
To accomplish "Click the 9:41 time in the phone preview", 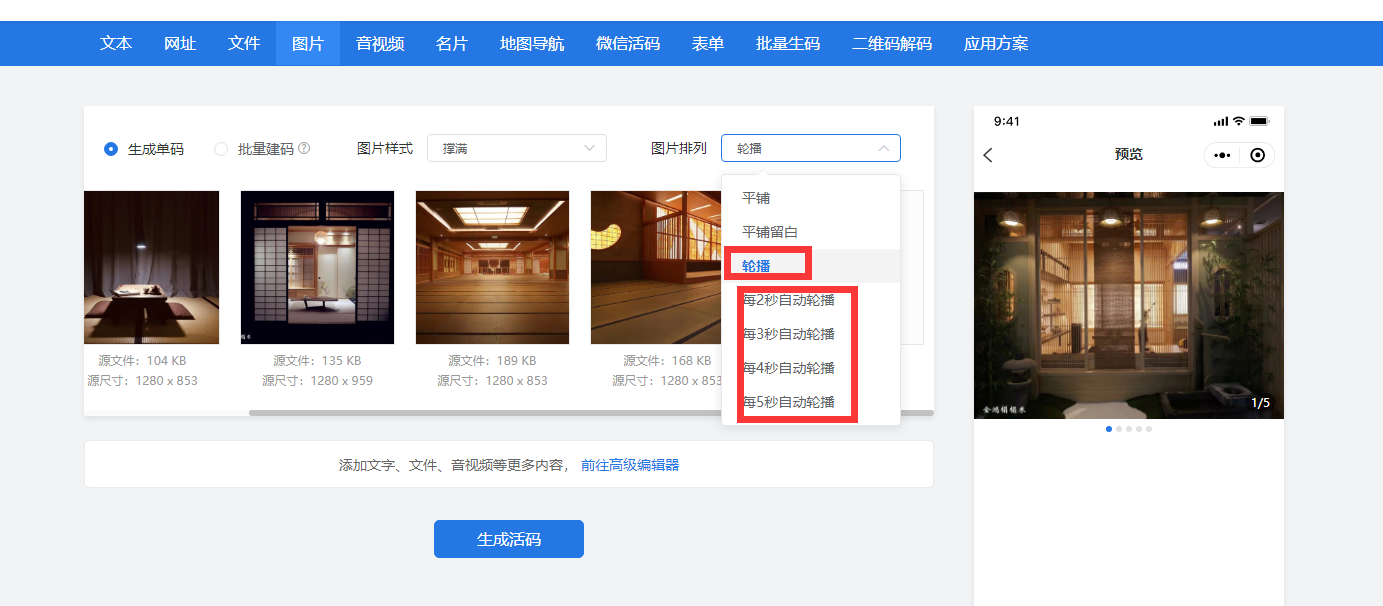I will click(1007, 121).
